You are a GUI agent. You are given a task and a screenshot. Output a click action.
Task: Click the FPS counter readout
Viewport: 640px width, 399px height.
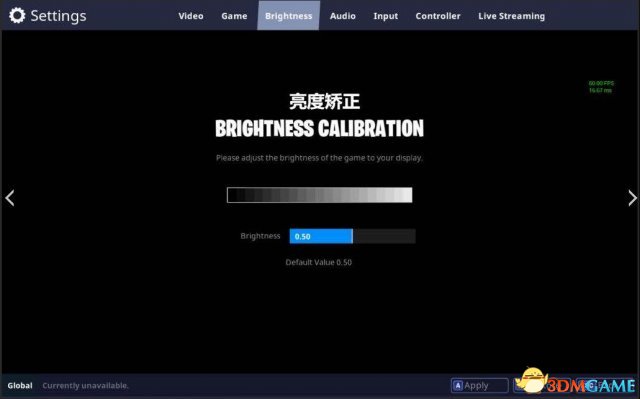click(601, 86)
